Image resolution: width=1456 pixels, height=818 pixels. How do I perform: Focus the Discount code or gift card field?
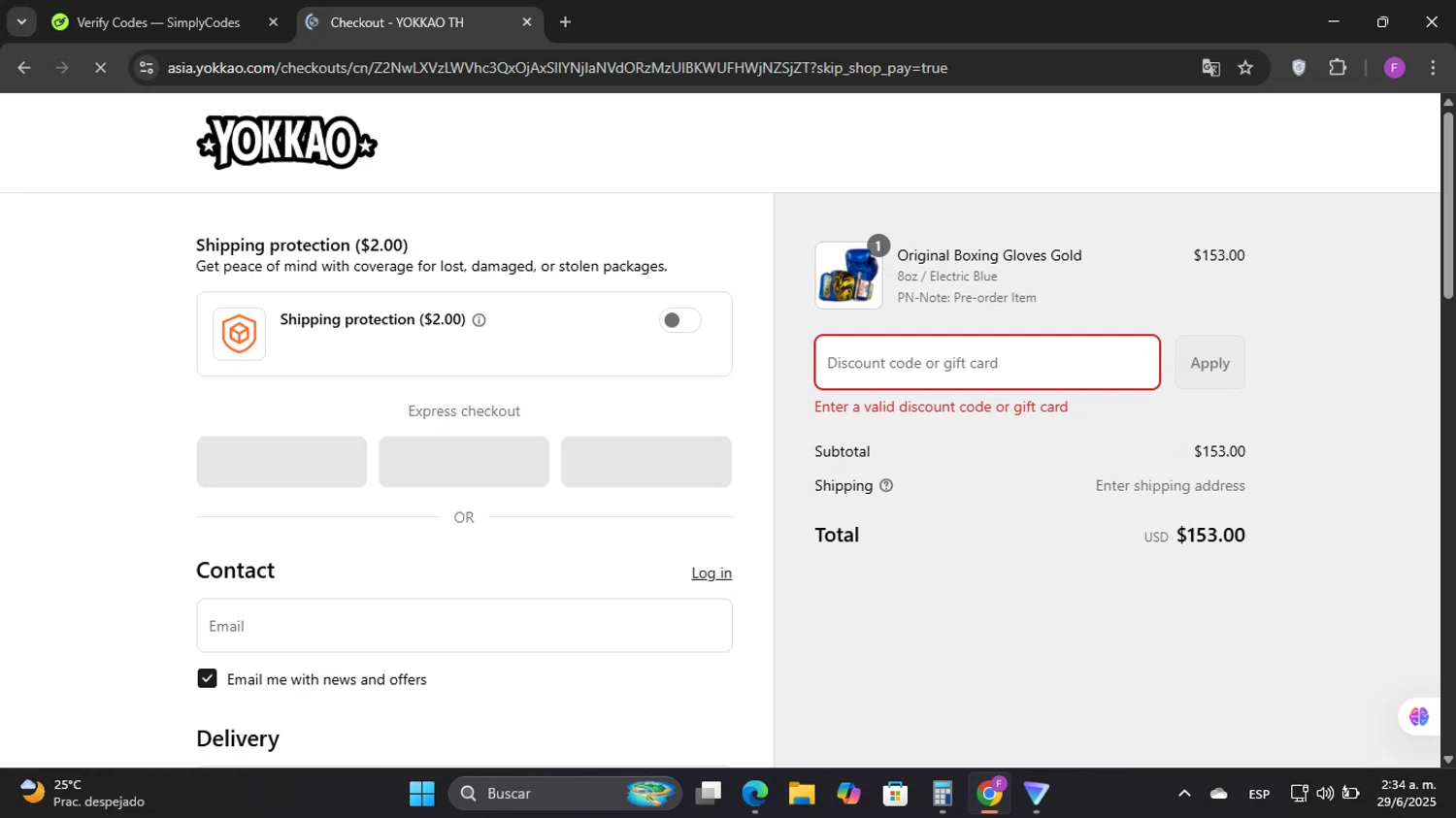pos(987,362)
